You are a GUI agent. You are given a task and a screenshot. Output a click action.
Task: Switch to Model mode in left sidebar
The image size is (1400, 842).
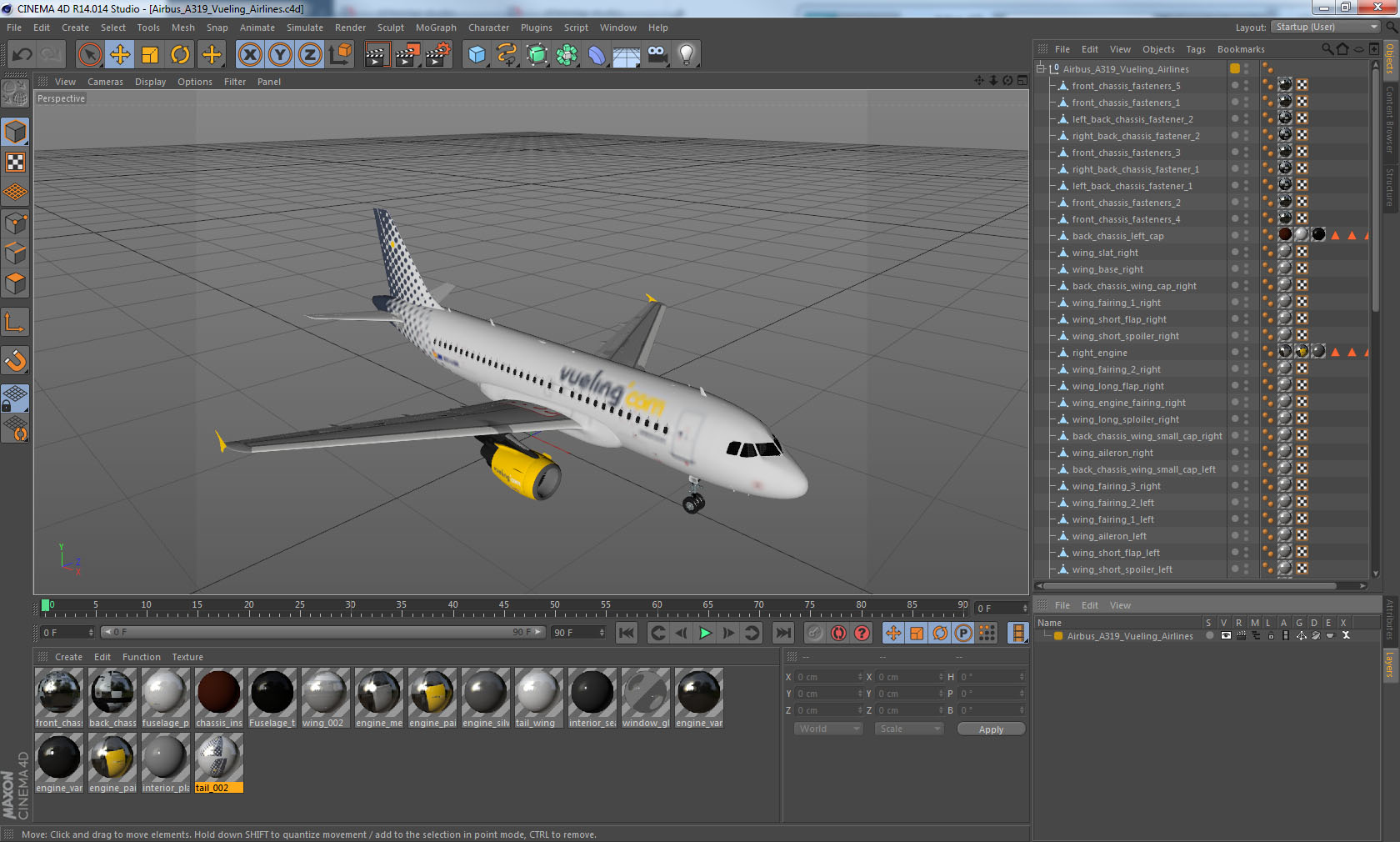(x=16, y=133)
